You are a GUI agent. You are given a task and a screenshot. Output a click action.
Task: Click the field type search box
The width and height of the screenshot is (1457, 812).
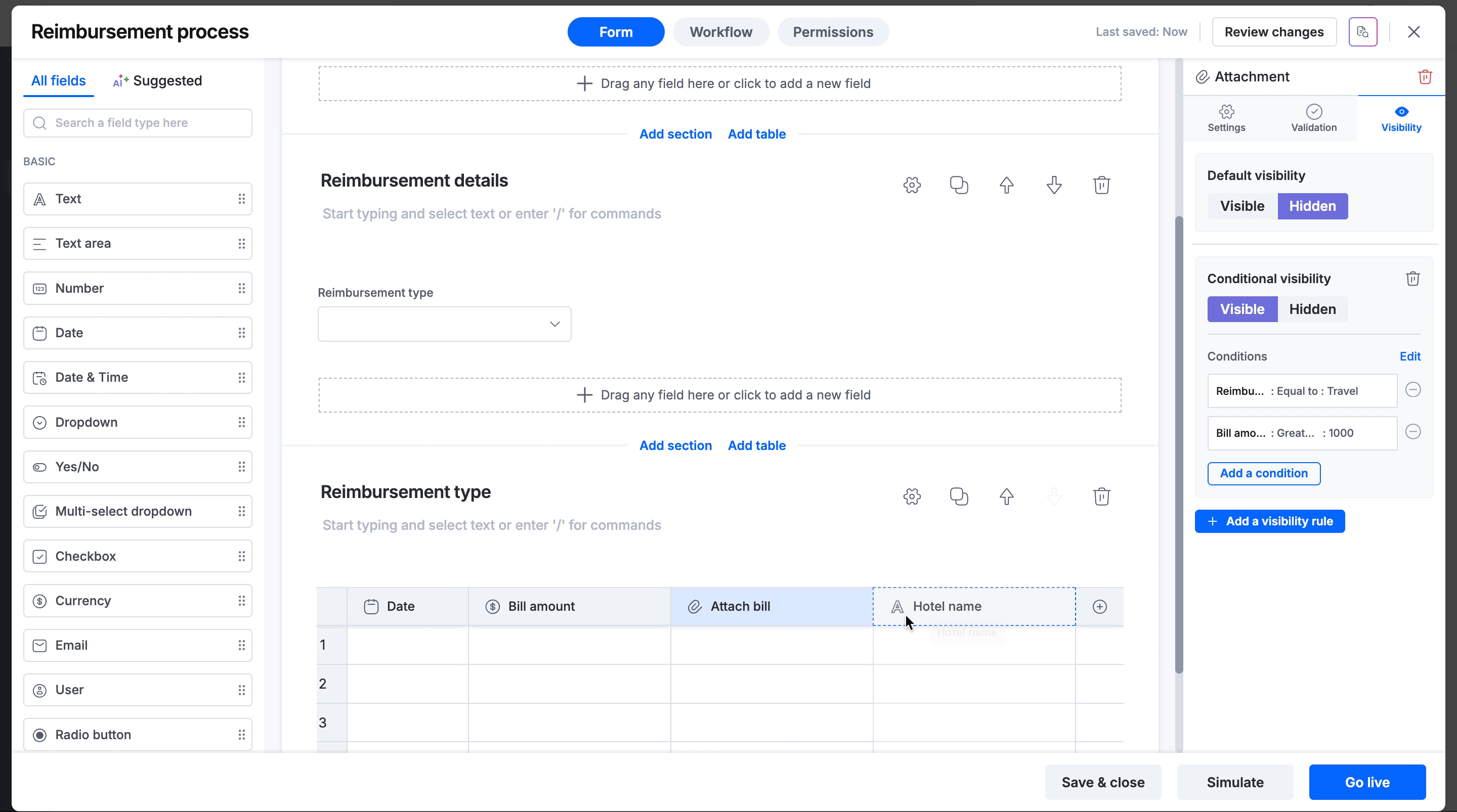tap(138, 123)
